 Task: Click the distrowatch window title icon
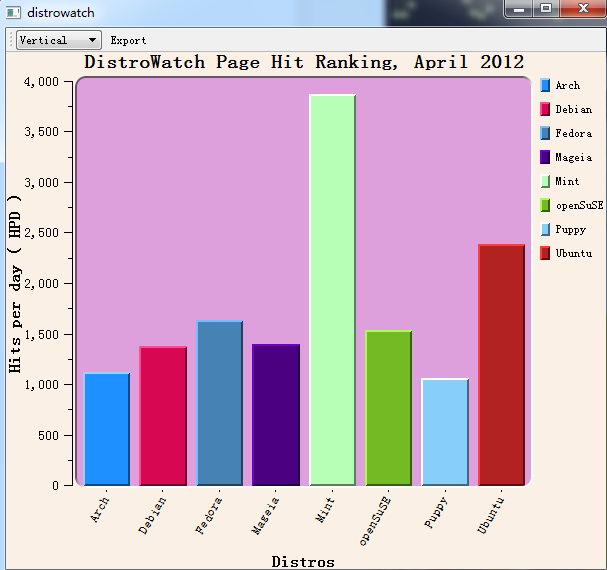[x=14, y=12]
